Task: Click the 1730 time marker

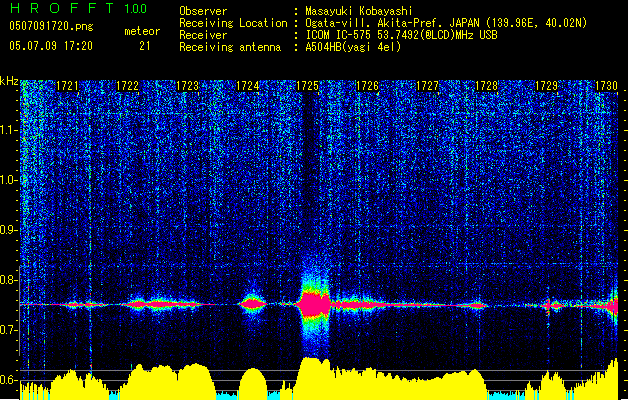Action: click(x=606, y=86)
